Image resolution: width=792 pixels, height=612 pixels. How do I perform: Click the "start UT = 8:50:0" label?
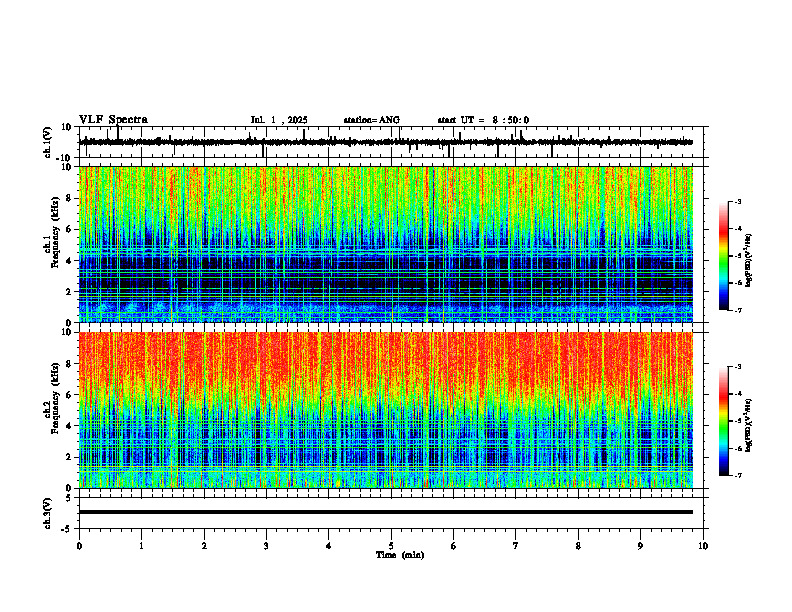click(x=483, y=120)
